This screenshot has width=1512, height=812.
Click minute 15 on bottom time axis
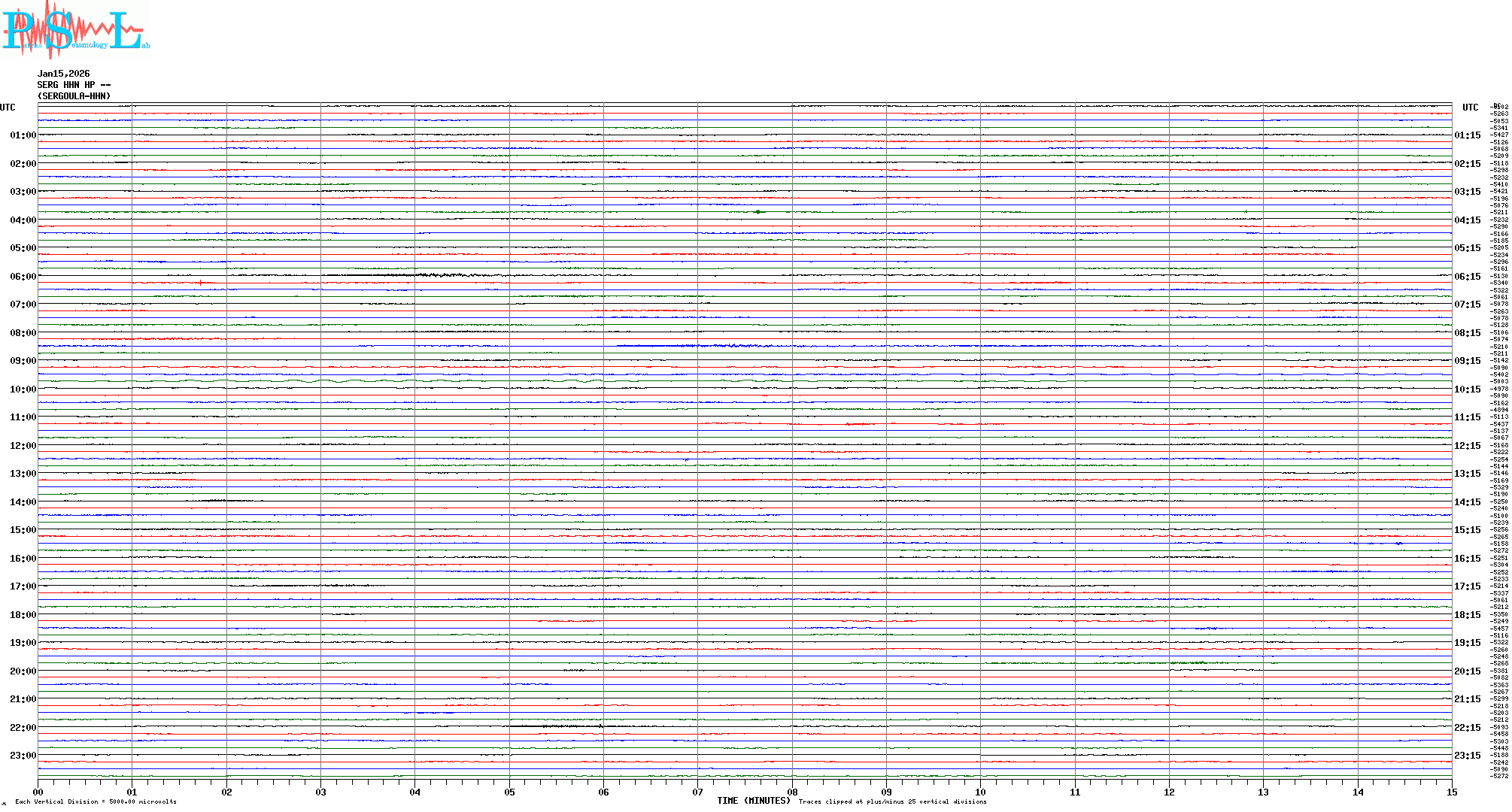point(1451,792)
